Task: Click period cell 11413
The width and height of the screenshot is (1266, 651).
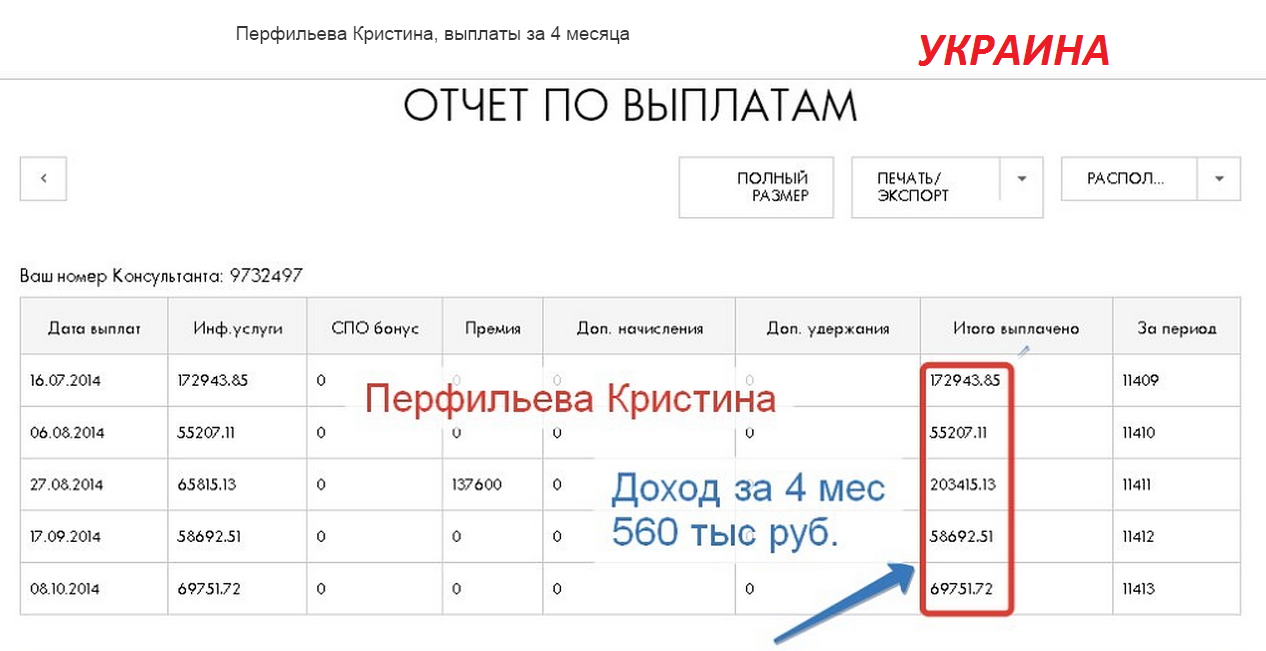Action: 1176,589
